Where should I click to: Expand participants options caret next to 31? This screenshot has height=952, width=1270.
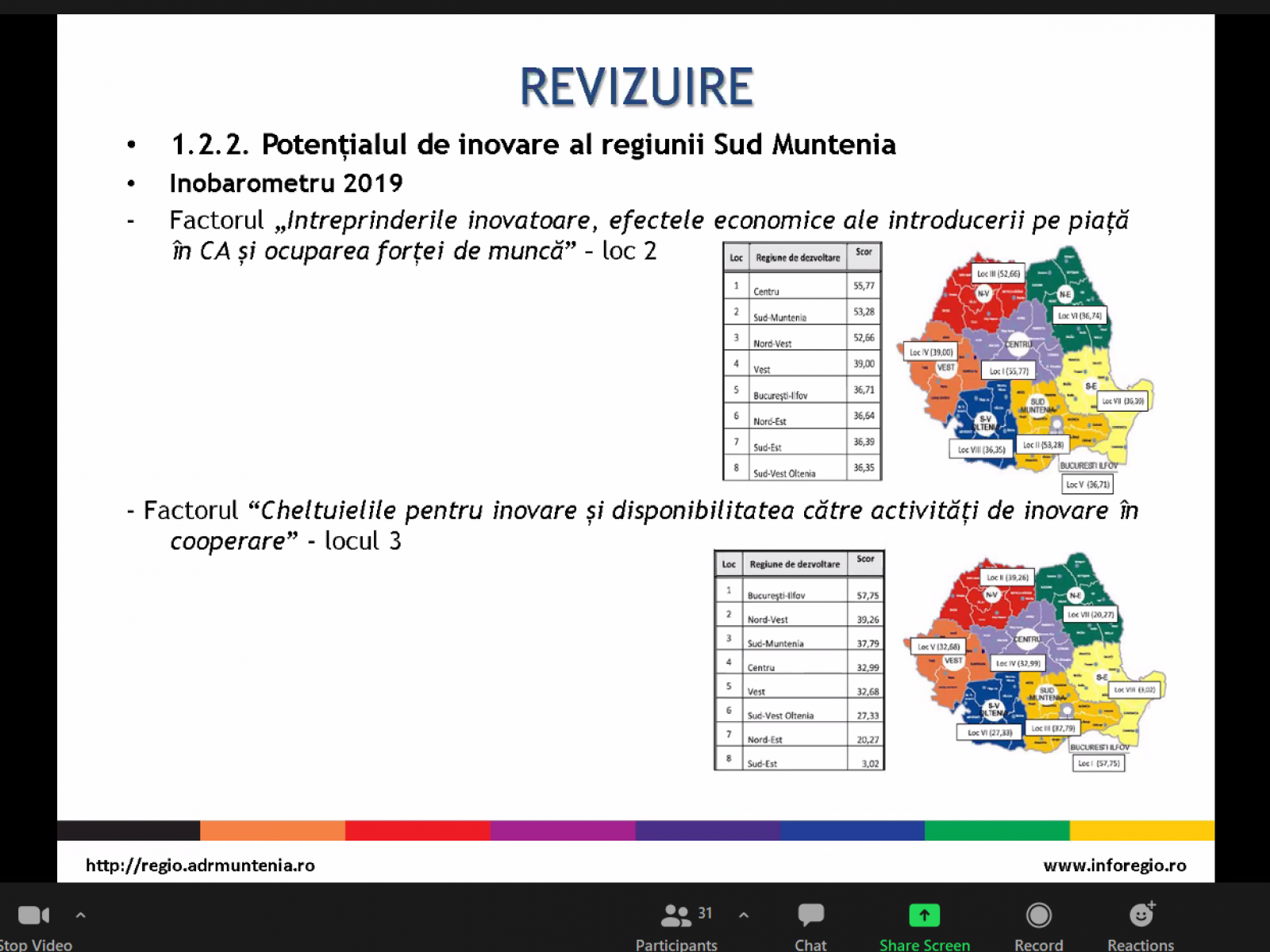tap(744, 915)
